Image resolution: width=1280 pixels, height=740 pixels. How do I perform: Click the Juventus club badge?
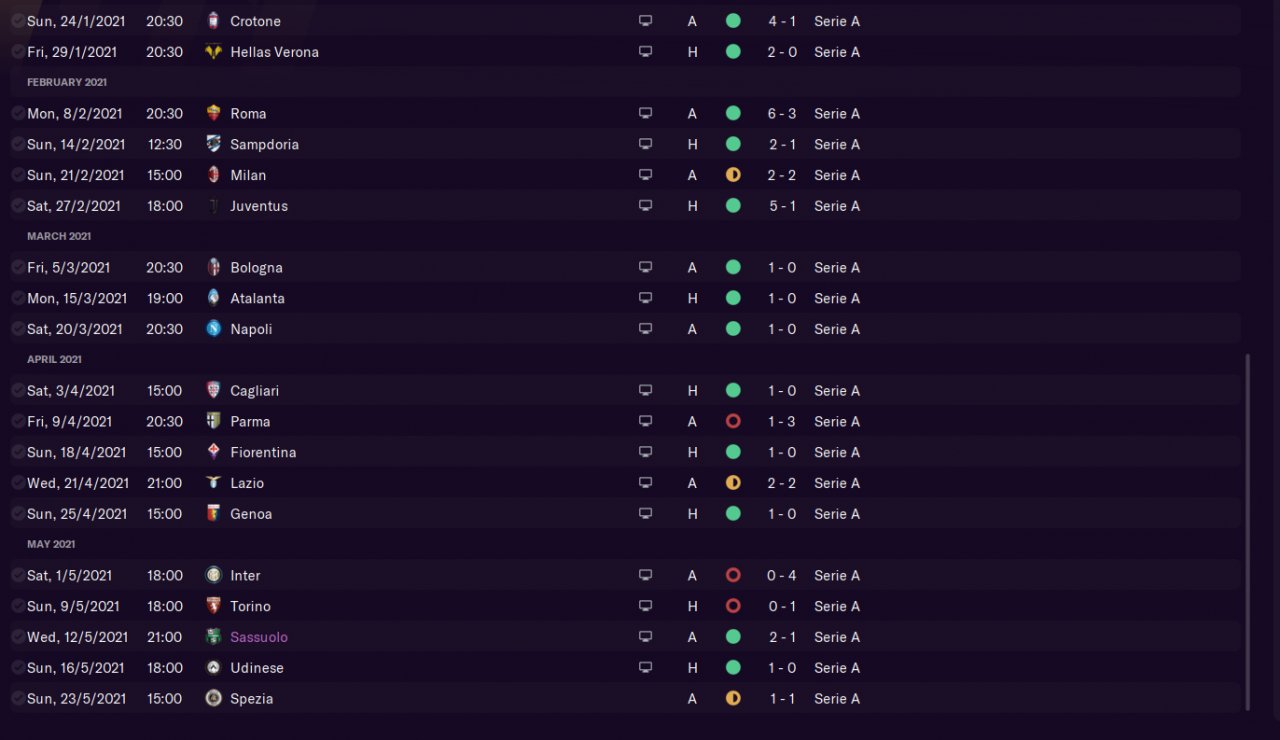pyautogui.click(x=213, y=206)
